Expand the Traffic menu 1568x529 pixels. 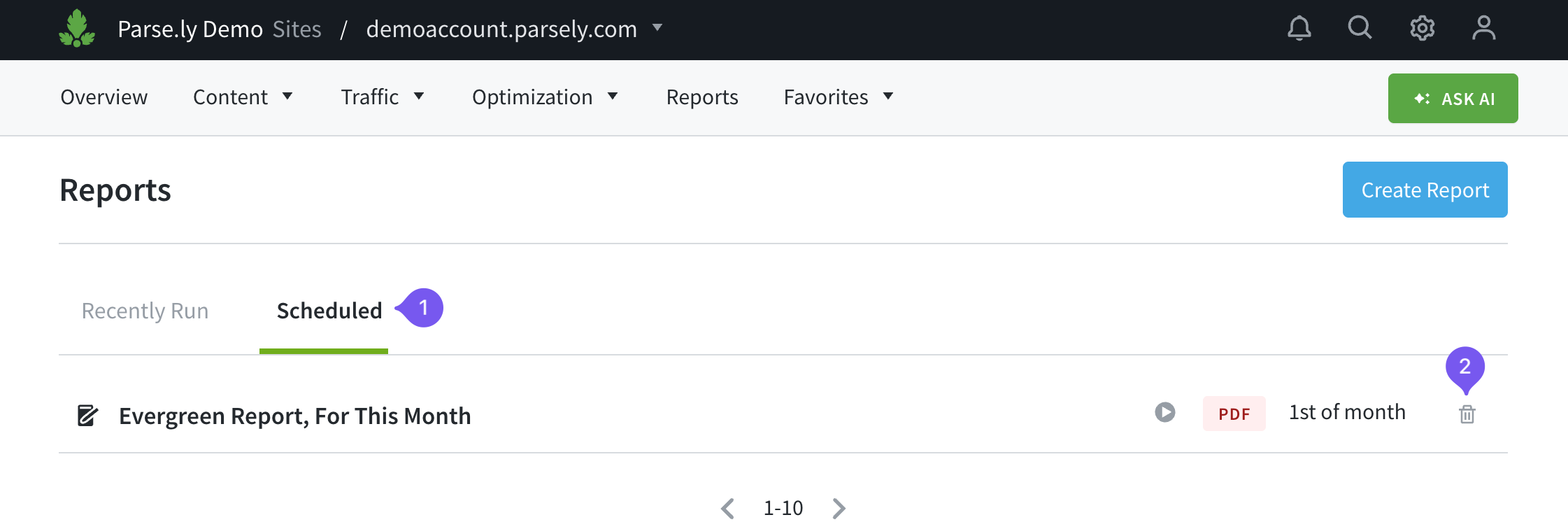click(x=383, y=97)
